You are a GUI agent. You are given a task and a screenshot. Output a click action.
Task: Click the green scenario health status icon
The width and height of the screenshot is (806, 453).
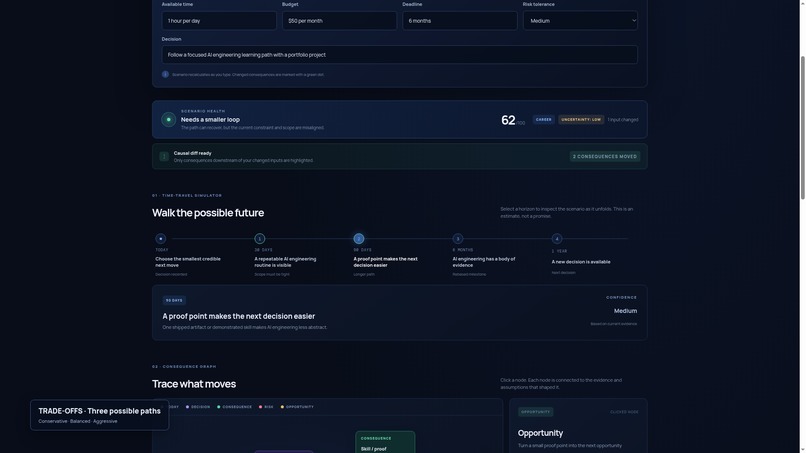point(169,119)
